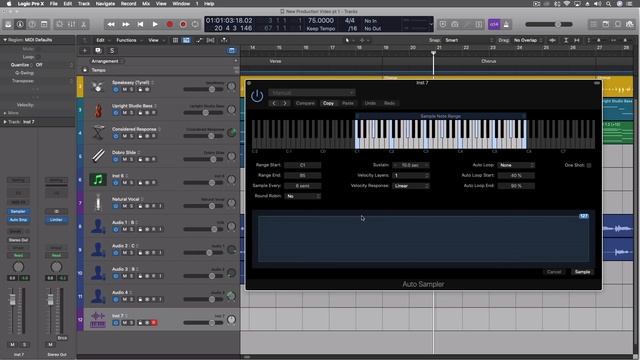Solo the Considered Response track

[x=132, y=136]
